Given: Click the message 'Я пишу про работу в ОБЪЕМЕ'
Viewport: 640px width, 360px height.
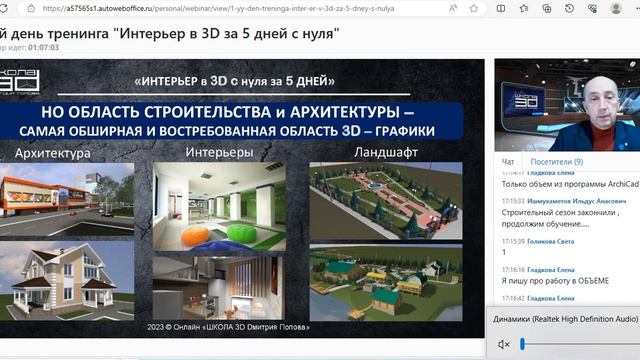Looking at the screenshot, I should click(555, 281).
